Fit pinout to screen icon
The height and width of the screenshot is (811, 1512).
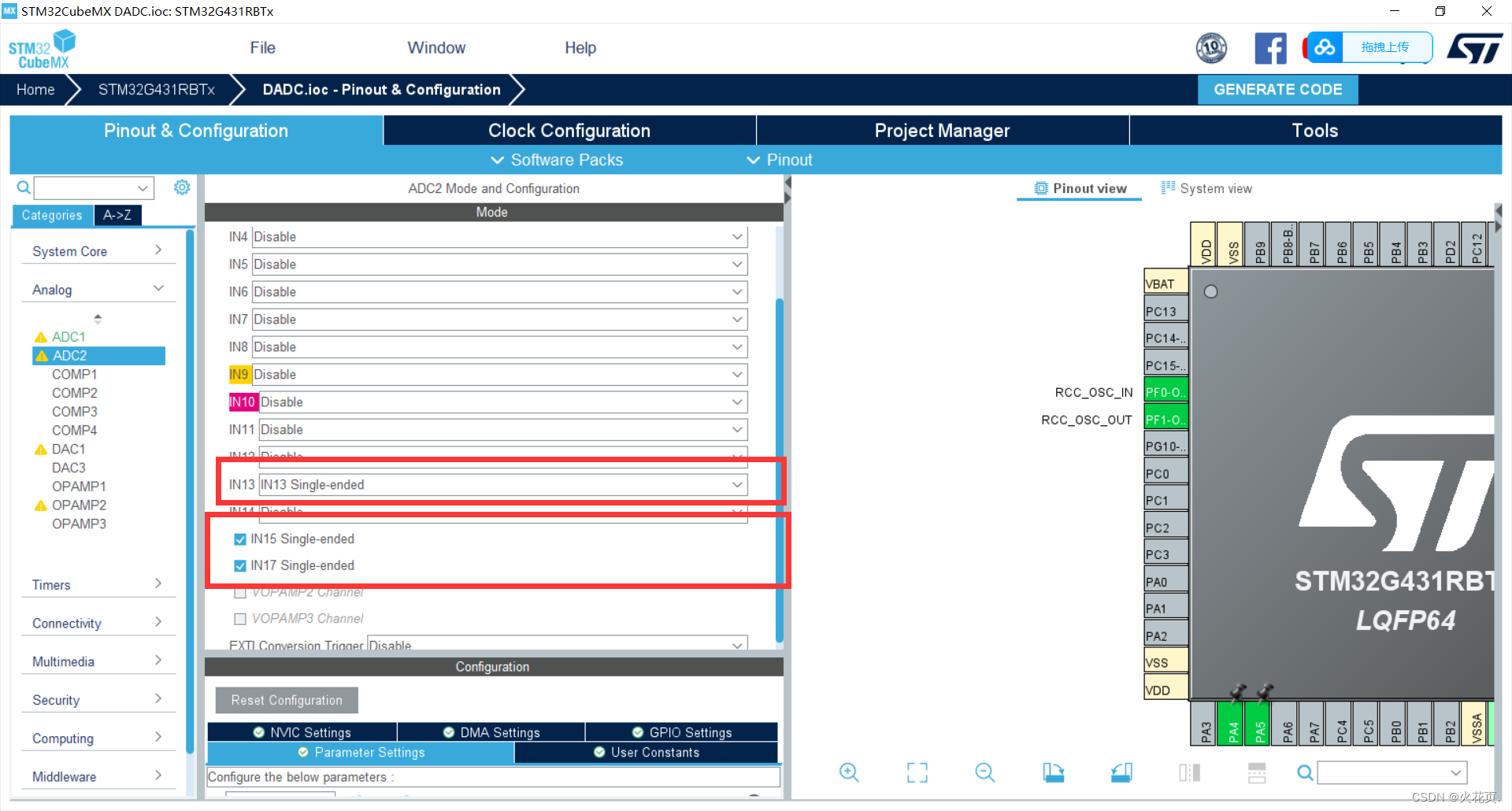[x=917, y=772]
